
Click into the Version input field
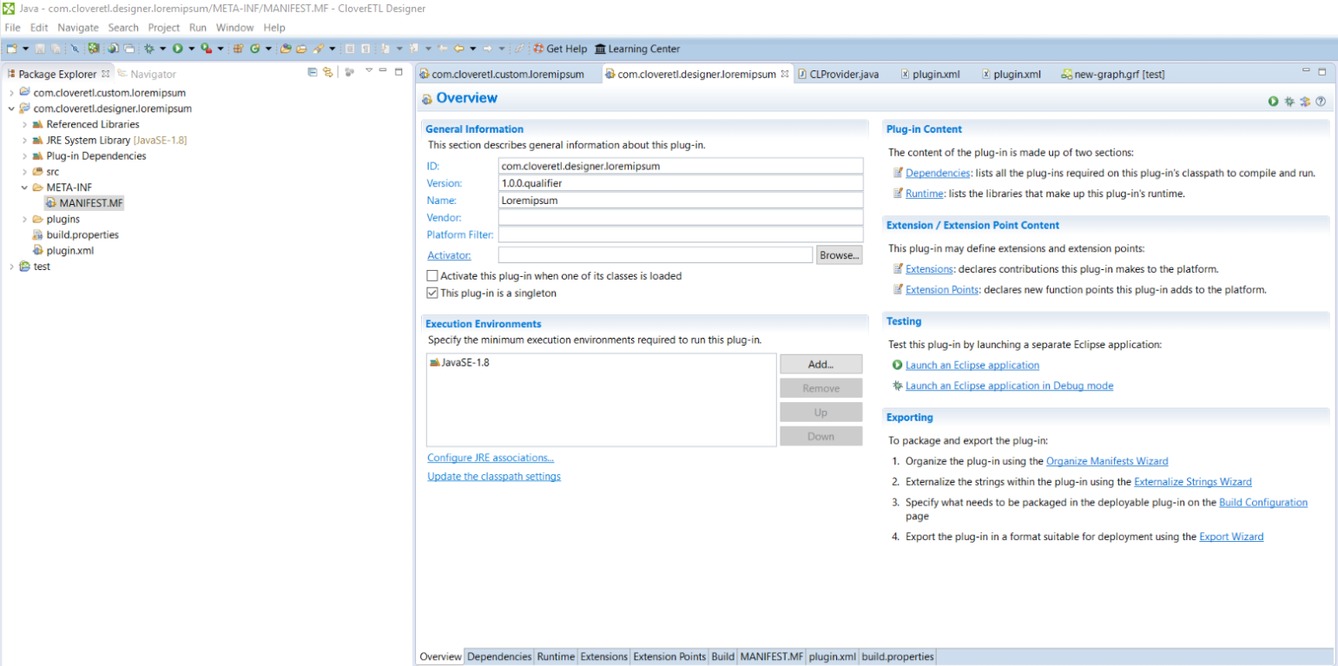pyautogui.click(x=680, y=183)
